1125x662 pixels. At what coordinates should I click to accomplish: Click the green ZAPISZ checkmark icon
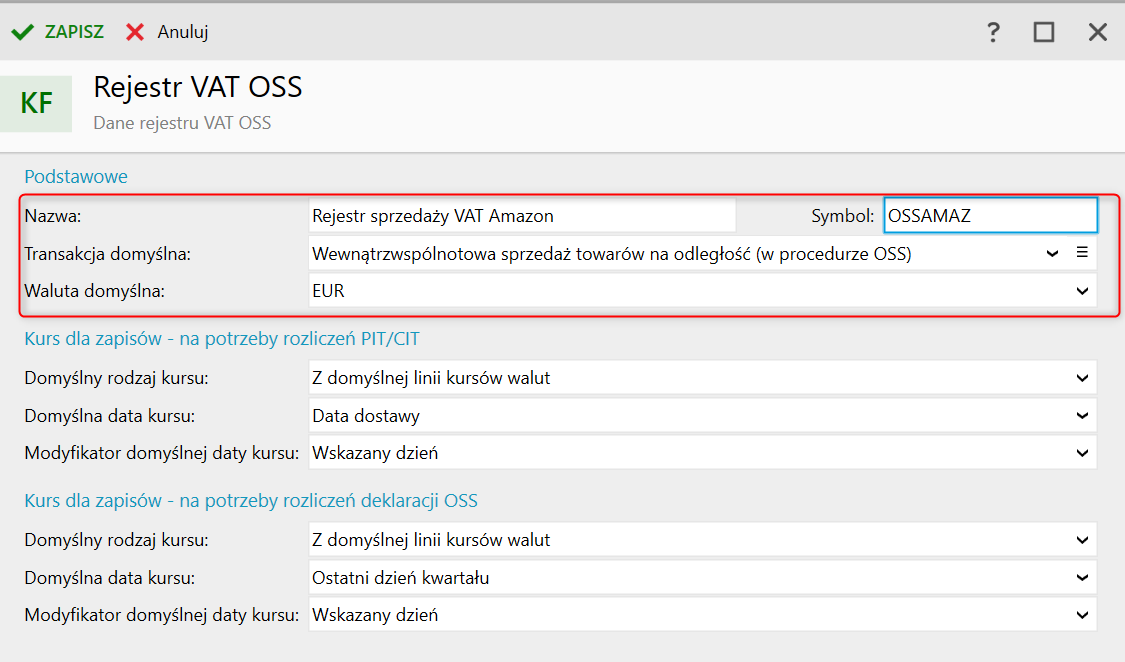[22, 32]
